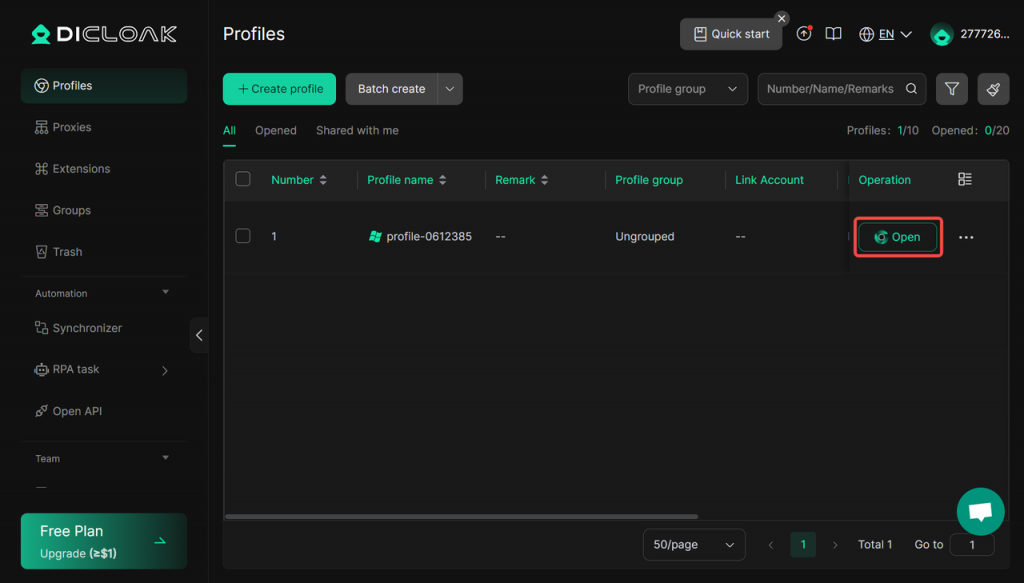The width and height of the screenshot is (1024, 583).
Task: Switch to the Opened tab
Action: 276,131
